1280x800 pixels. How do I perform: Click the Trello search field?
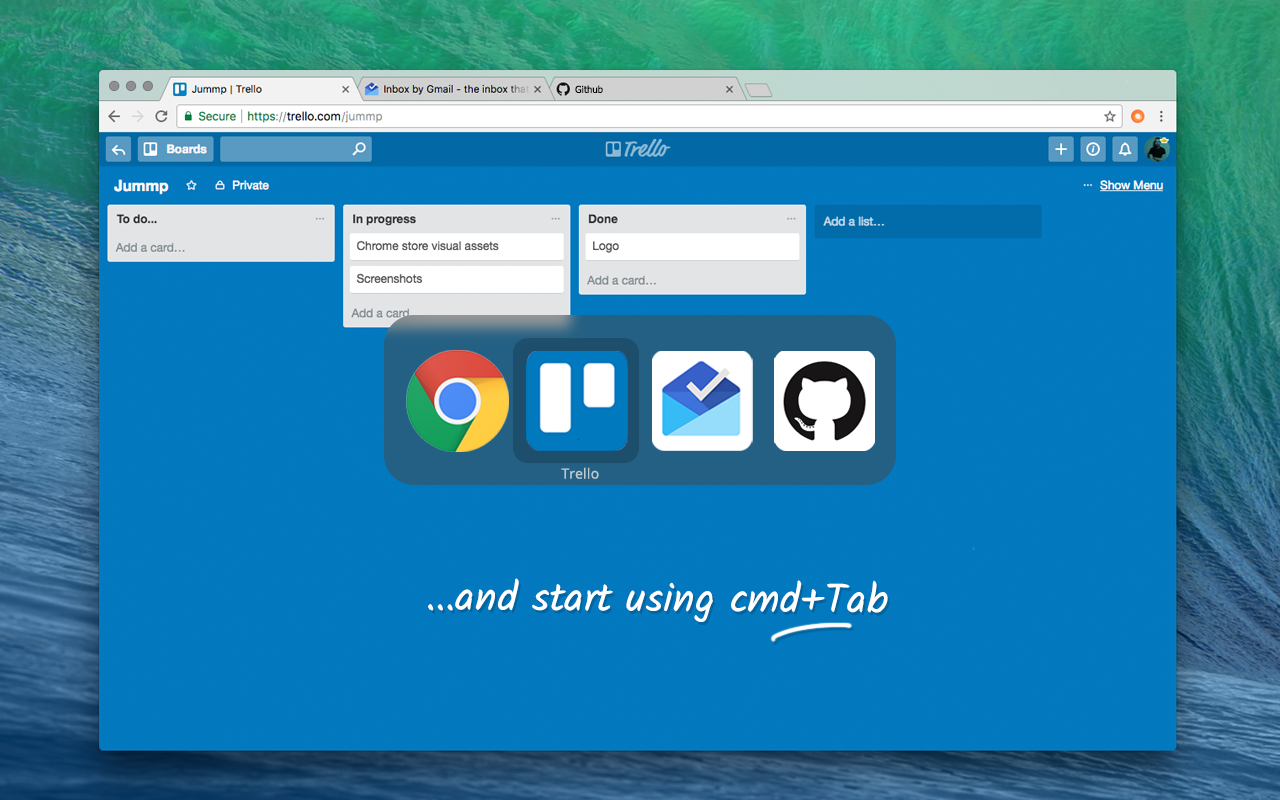pyautogui.click(x=296, y=149)
